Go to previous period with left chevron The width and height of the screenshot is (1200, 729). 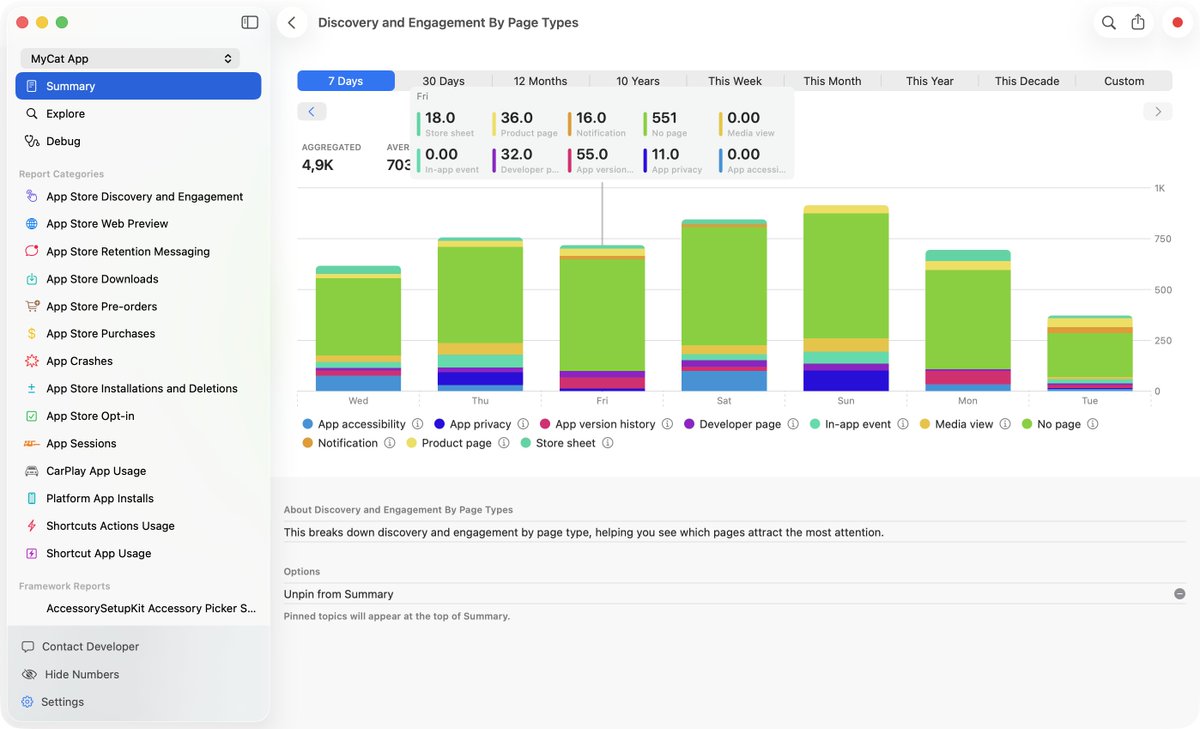[311, 112]
